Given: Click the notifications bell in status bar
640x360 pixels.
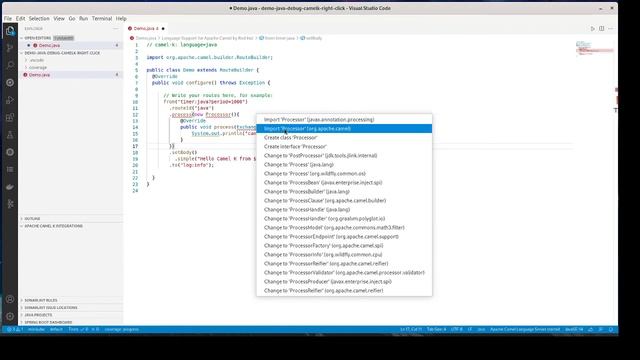Looking at the screenshot, I should point(611,329).
